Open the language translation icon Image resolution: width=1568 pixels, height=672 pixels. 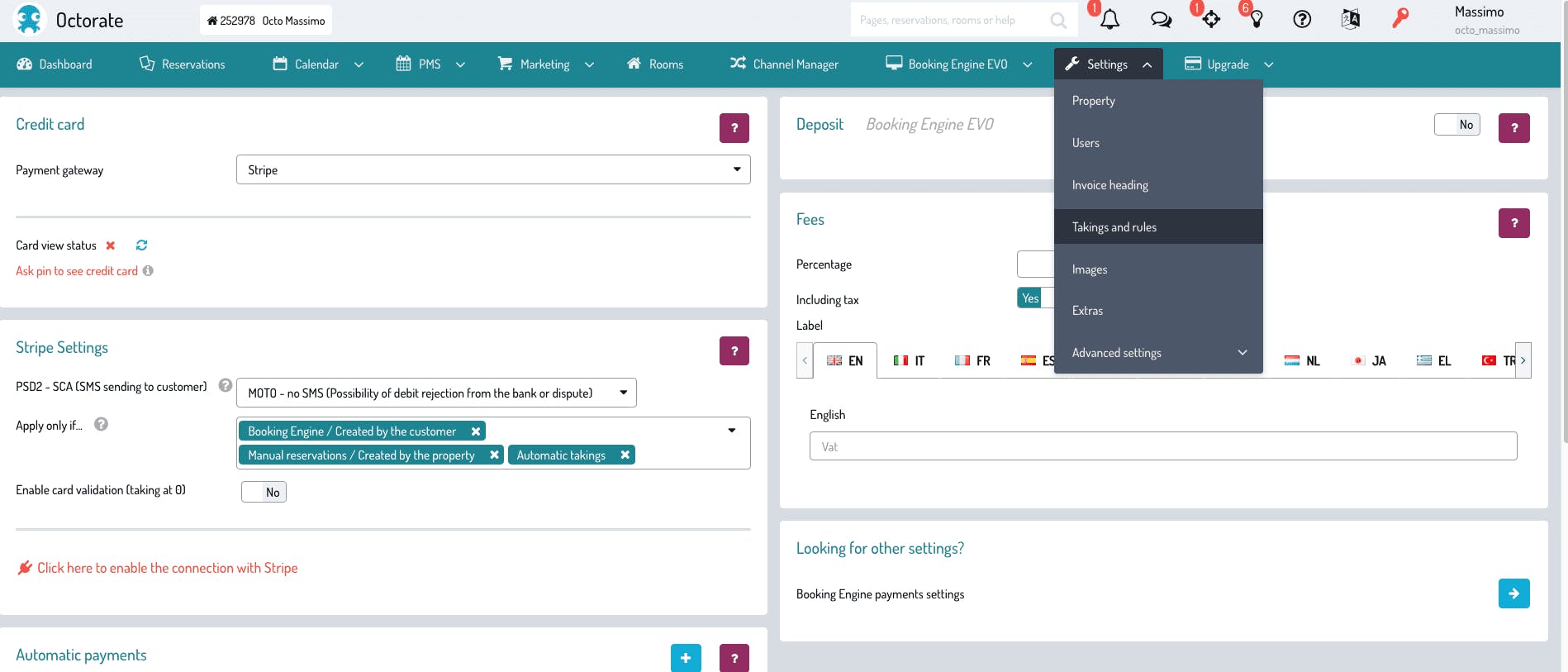click(1351, 19)
